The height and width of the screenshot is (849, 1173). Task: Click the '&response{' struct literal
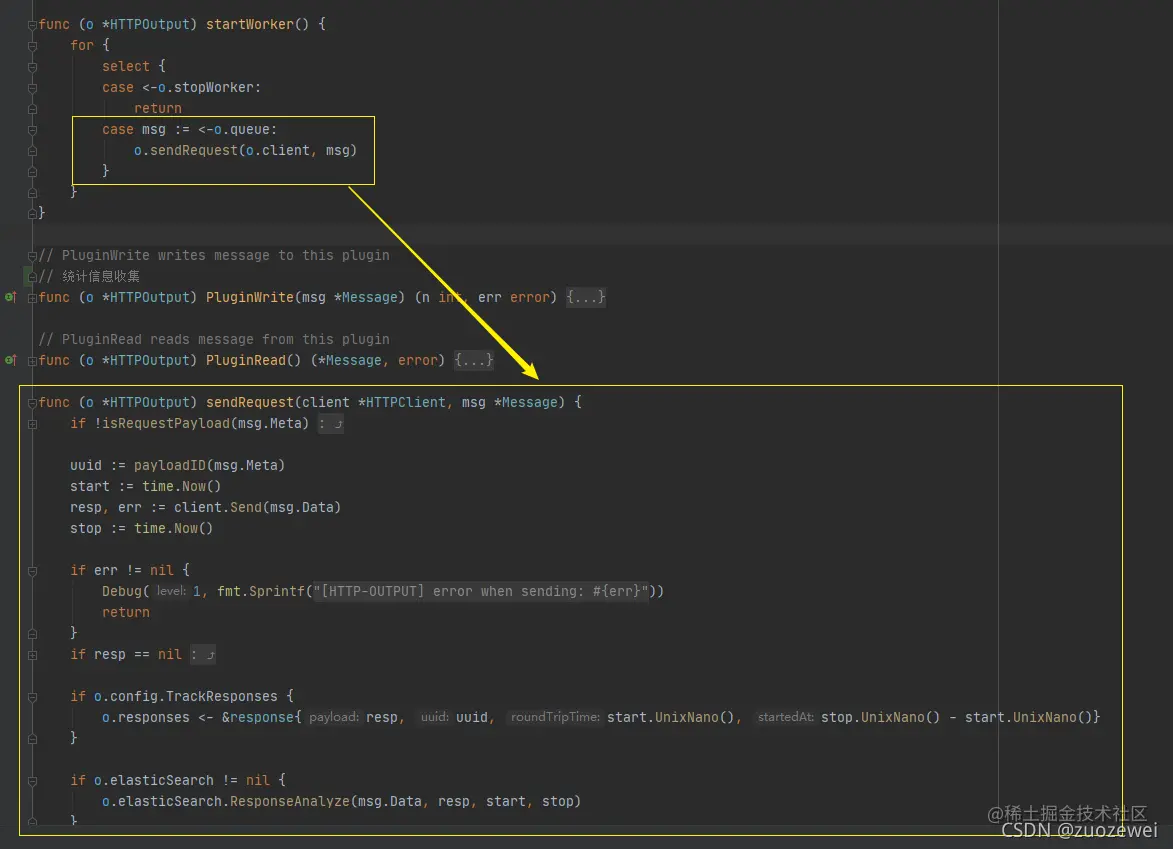[x=261, y=717]
